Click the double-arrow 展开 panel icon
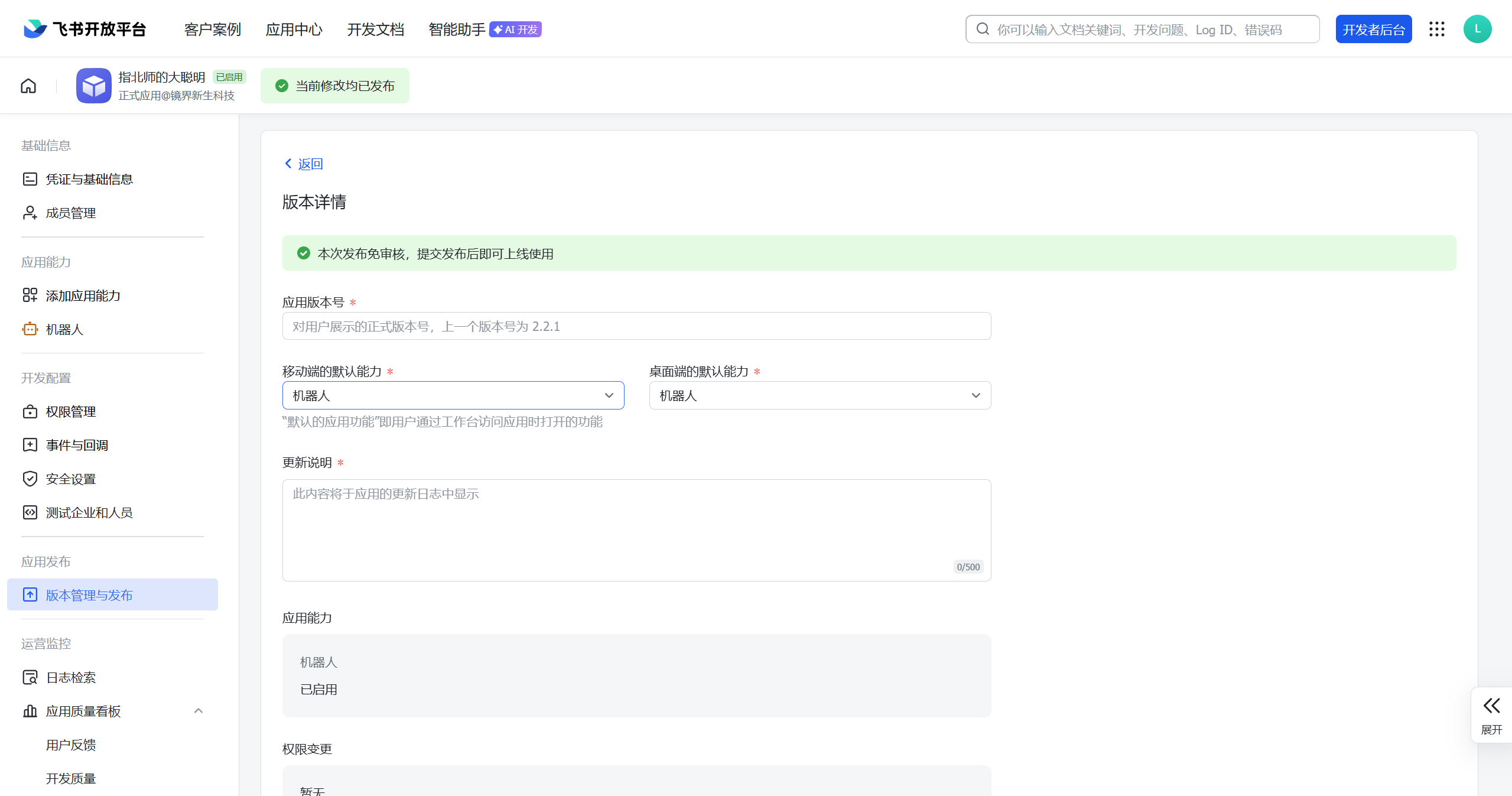1512x796 pixels. click(x=1491, y=706)
